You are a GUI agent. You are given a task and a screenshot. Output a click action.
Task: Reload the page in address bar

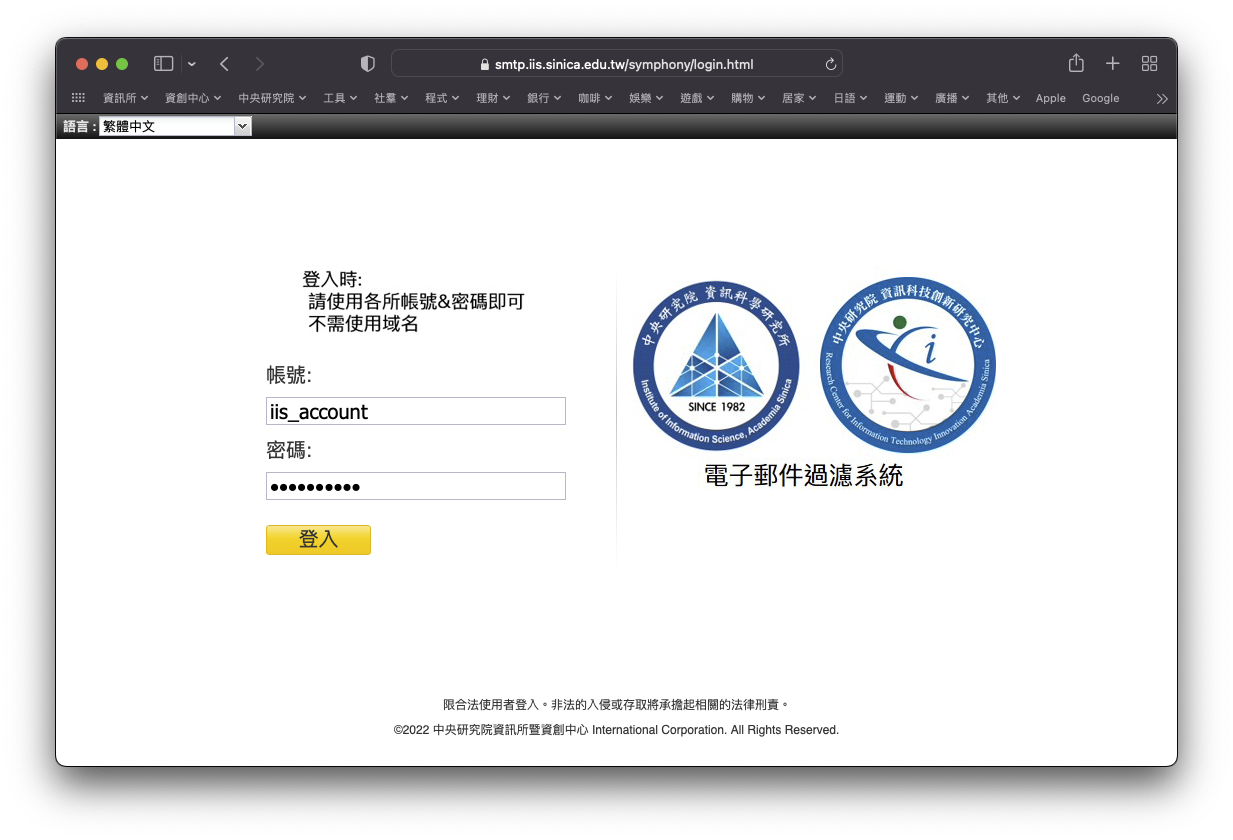click(x=830, y=64)
